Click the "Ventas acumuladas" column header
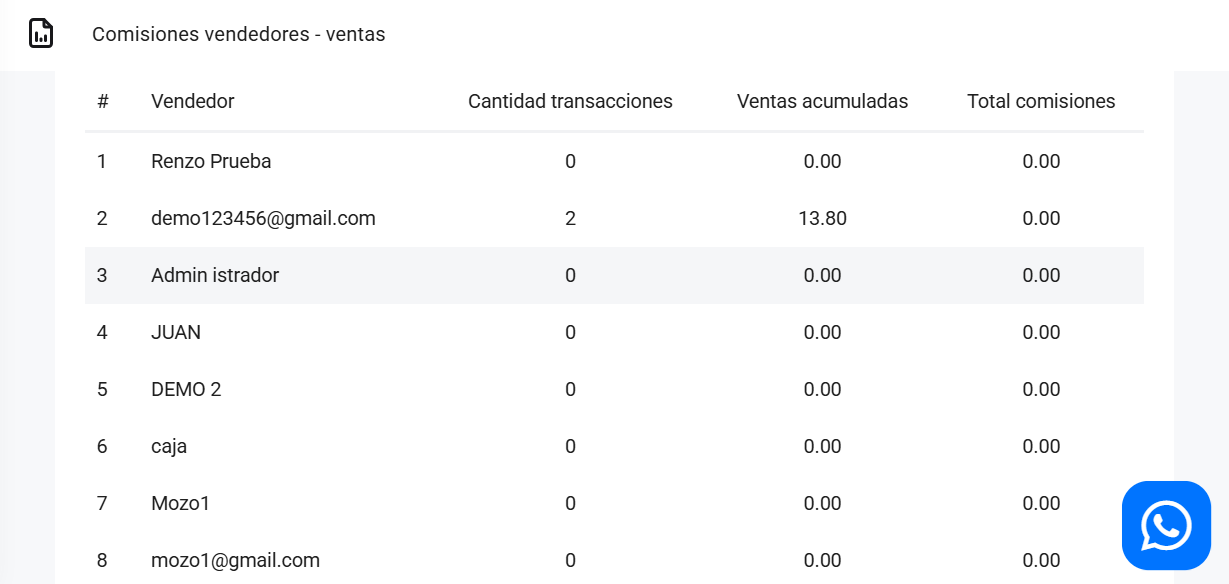This screenshot has height=584, width=1229. point(822,101)
